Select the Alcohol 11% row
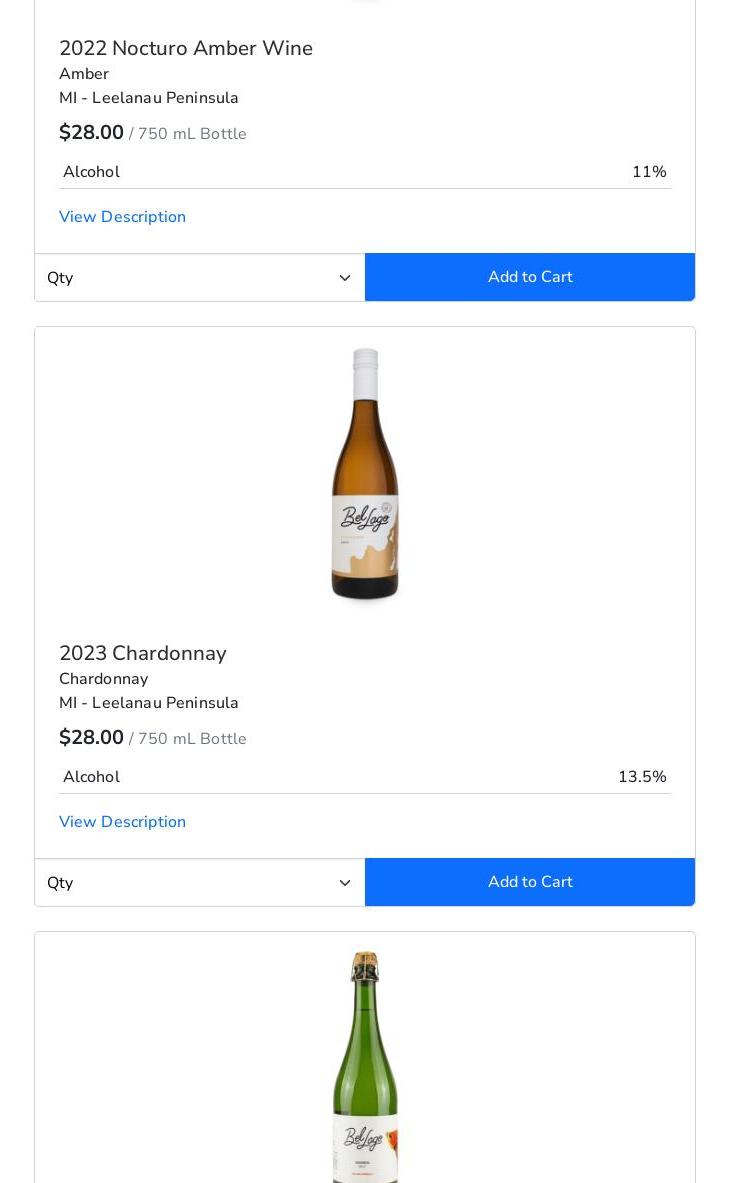The height and width of the screenshot is (1183, 730). click(365, 172)
